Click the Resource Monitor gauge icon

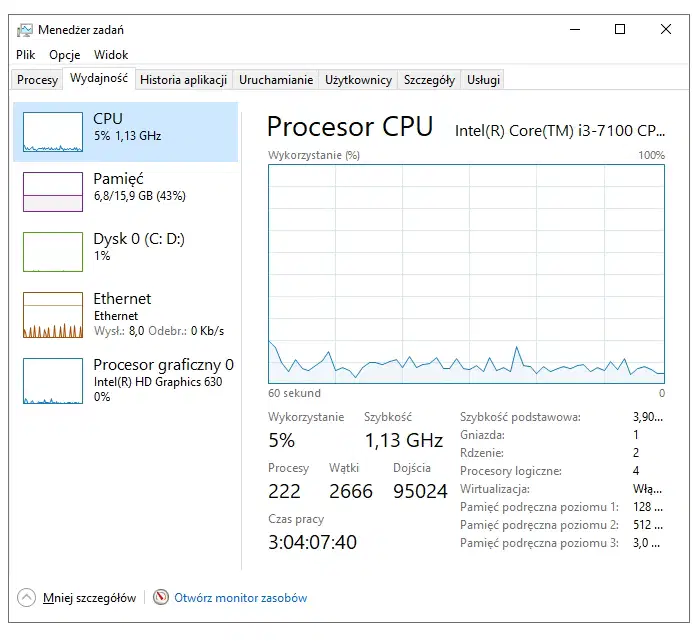point(161,597)
